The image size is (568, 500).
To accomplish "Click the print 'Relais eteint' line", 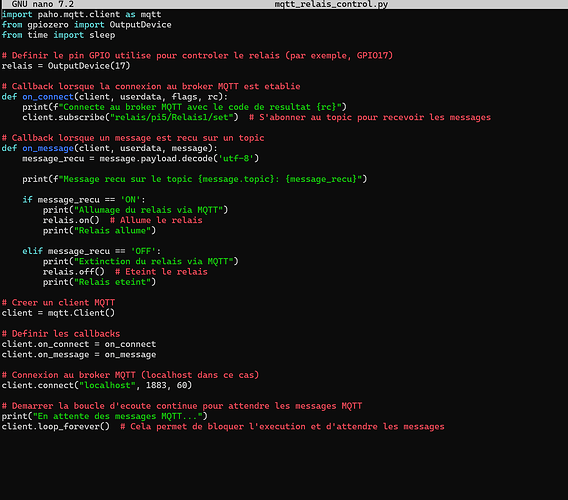I will (x=99, y=282).
